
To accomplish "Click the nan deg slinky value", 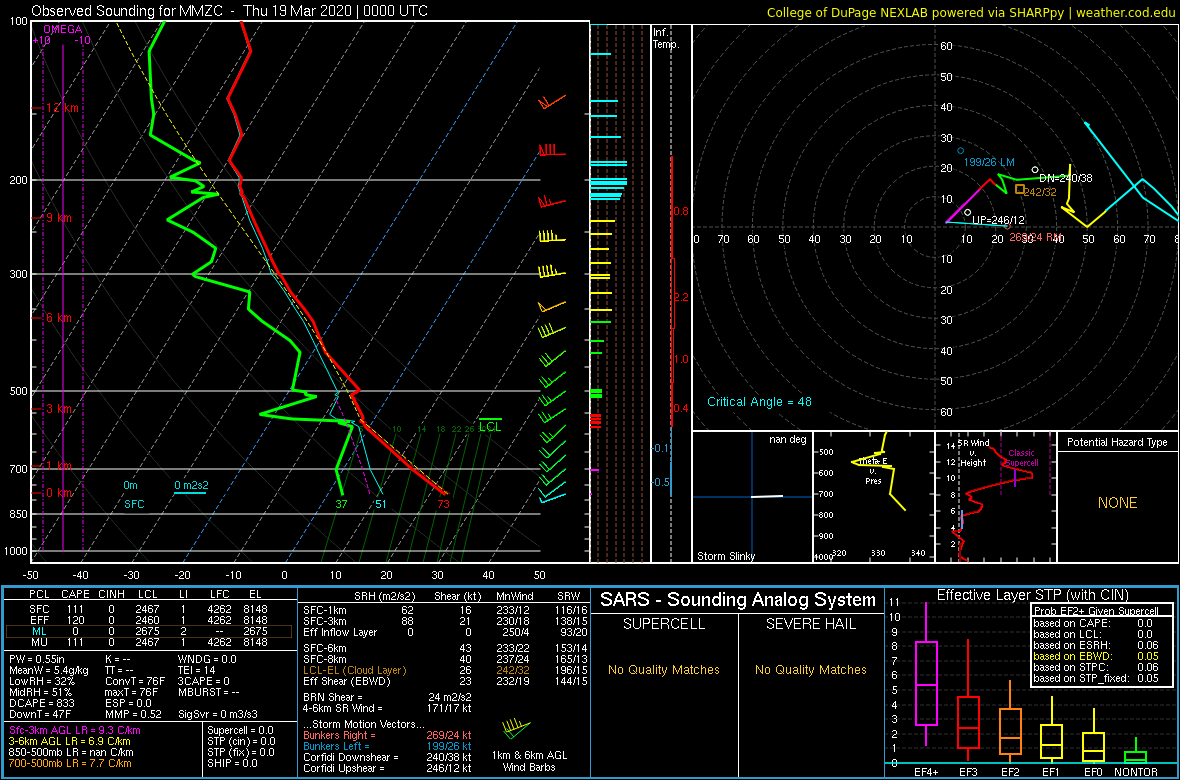I will click(x=786, y=440).
